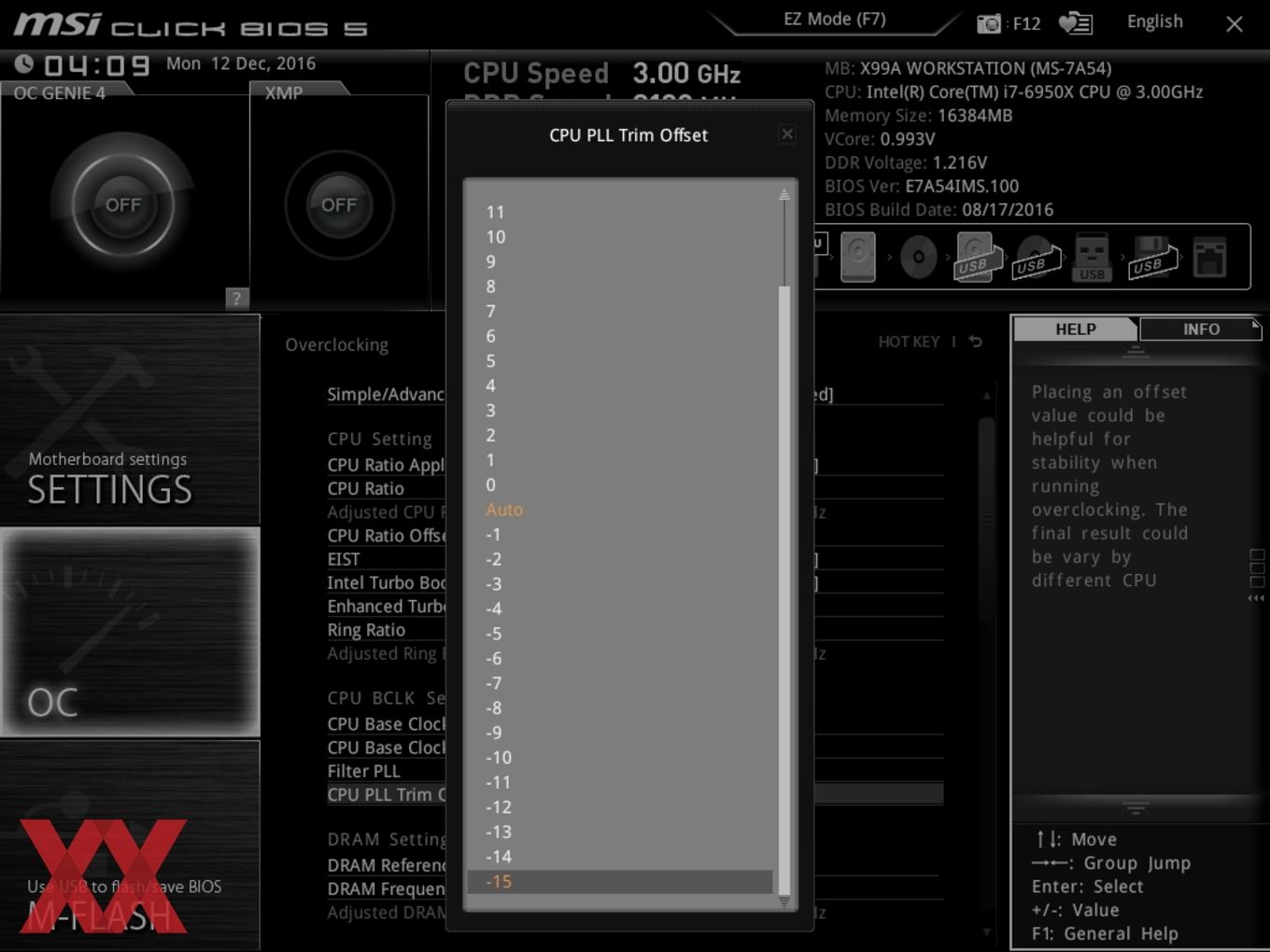Choose value 9 in the offset list

tap(619, 261)
